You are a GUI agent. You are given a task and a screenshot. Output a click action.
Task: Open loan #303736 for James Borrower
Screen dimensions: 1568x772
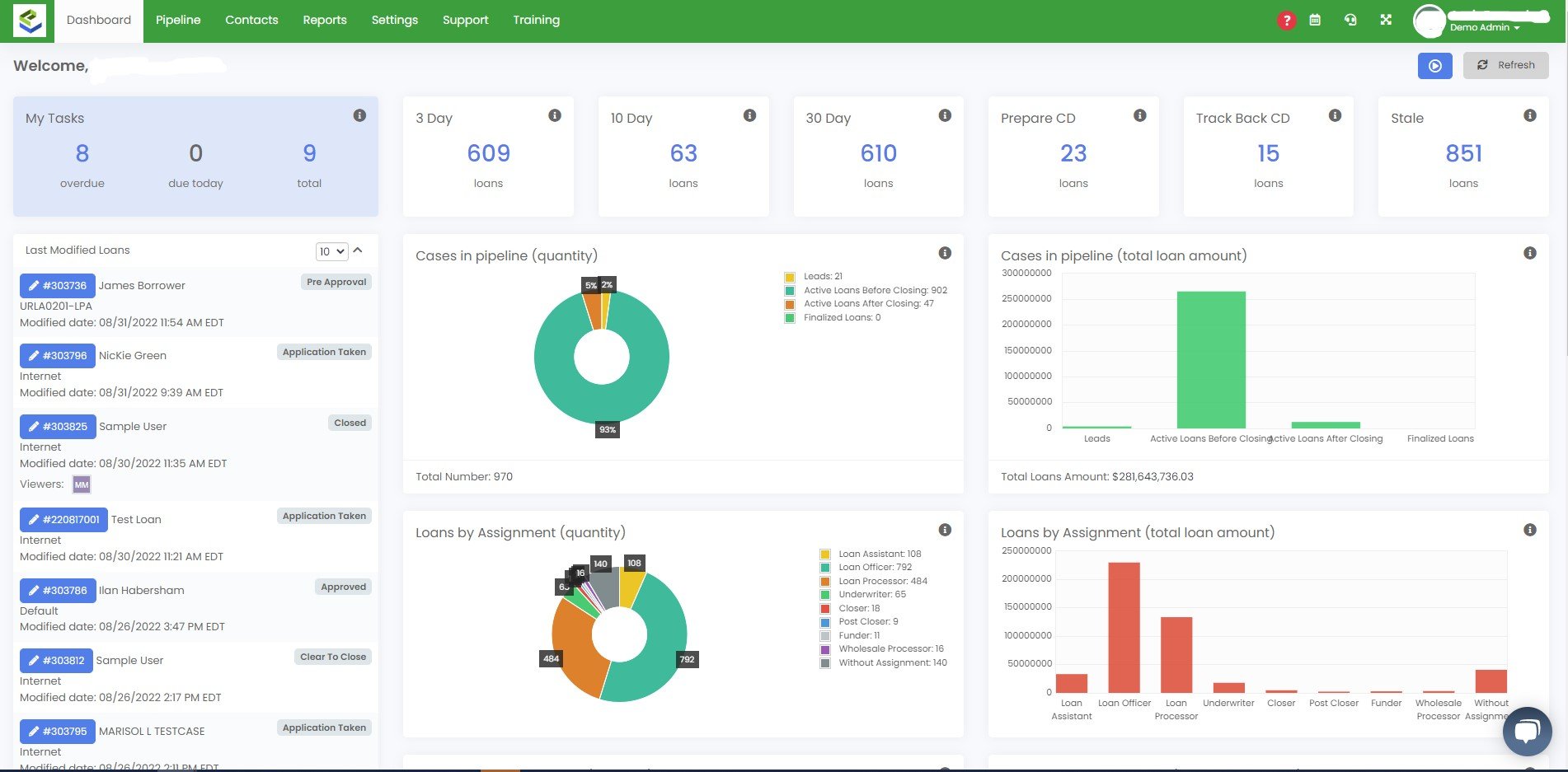pyautogui.click(x=57, y=286)
